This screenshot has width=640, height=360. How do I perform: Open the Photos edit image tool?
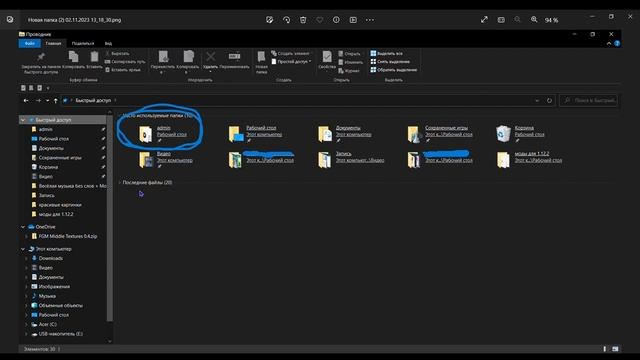pyautogui.click(x=269, y=20)
